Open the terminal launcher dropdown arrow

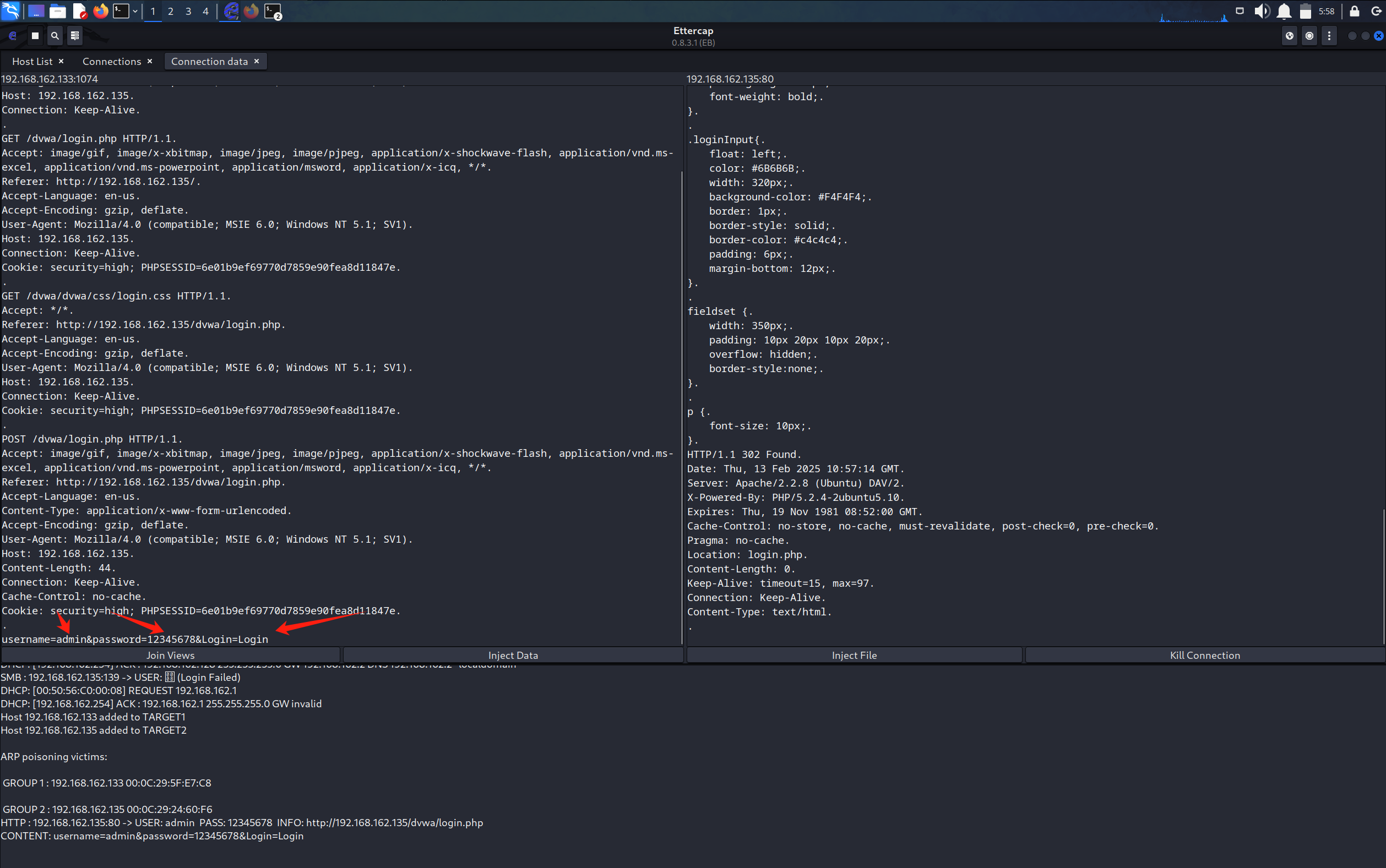coord(135,11)
